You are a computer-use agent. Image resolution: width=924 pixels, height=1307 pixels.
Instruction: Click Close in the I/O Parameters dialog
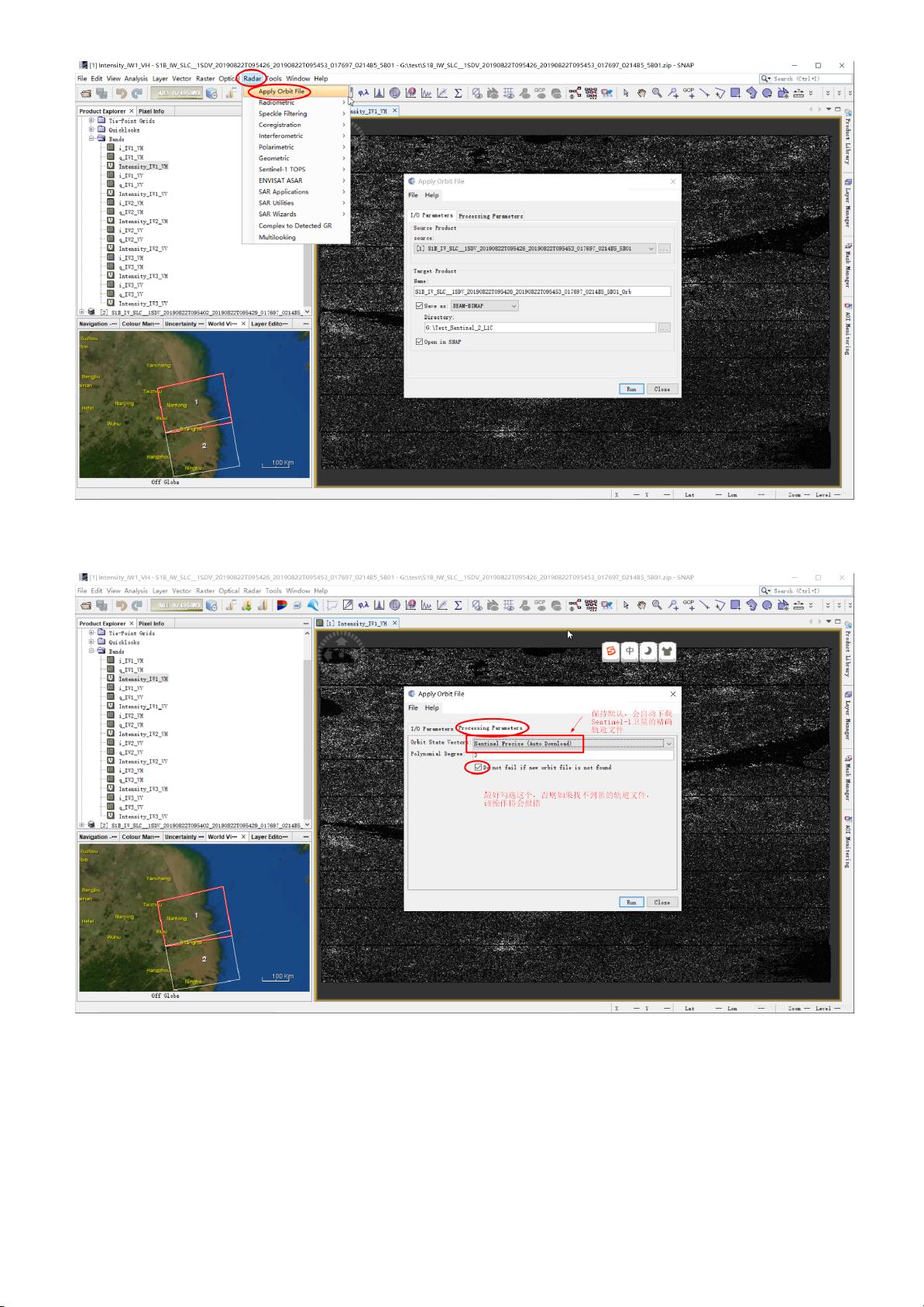(661, 389)
